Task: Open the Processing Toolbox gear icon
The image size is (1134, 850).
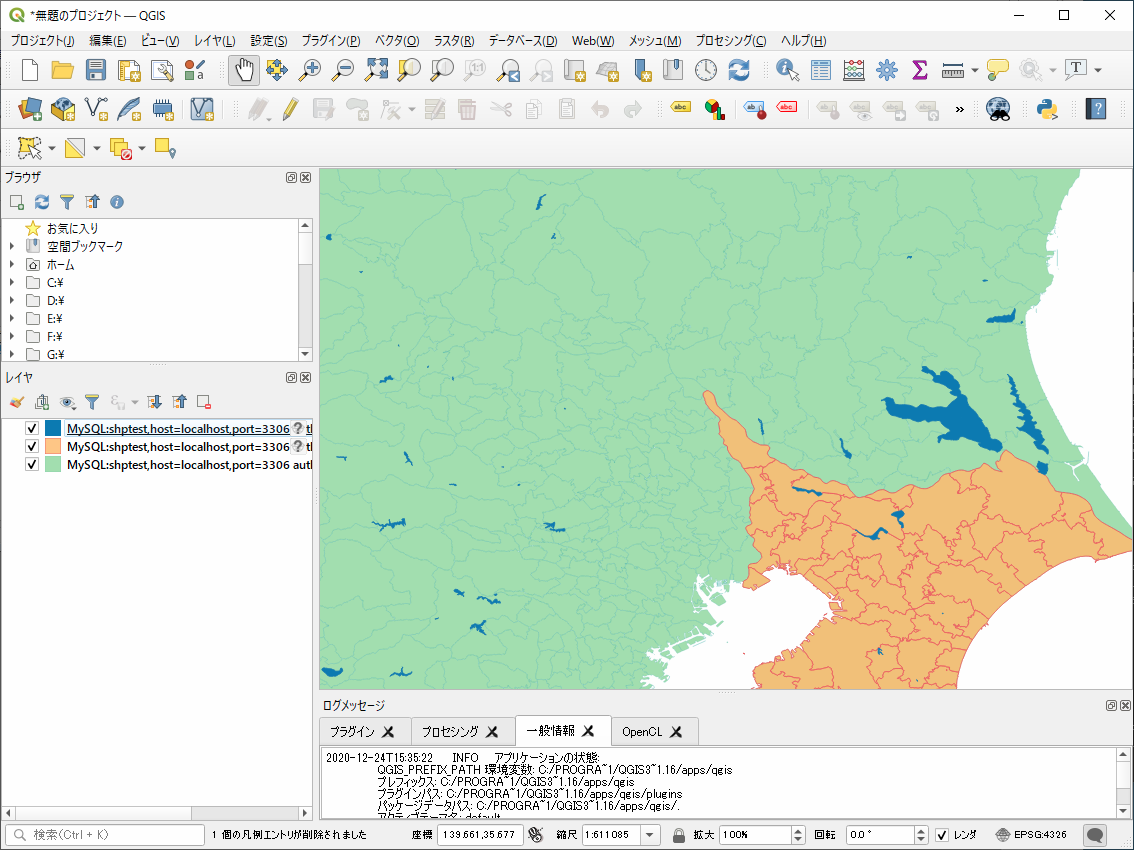Action: tap(887, 70)
